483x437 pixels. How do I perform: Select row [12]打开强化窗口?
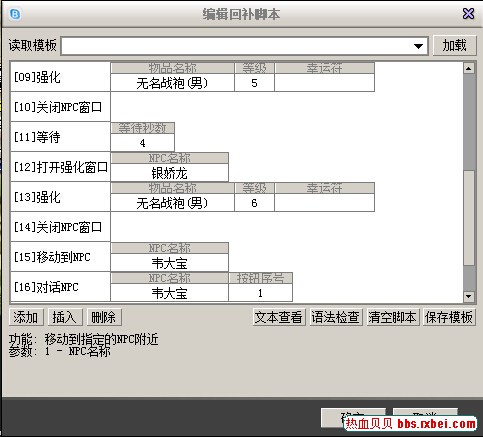pyautogui.click(x=60, y=167)
